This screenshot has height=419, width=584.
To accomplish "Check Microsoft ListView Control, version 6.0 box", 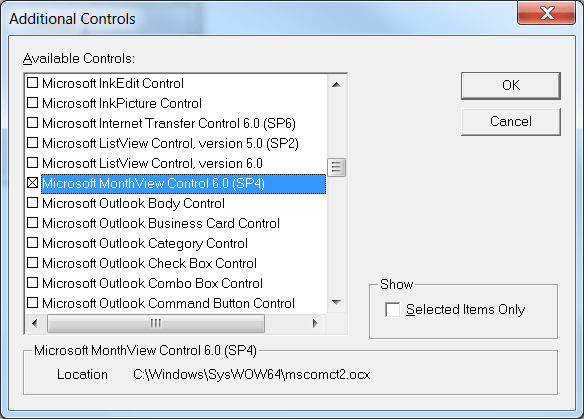I will (x=33, y=163).
